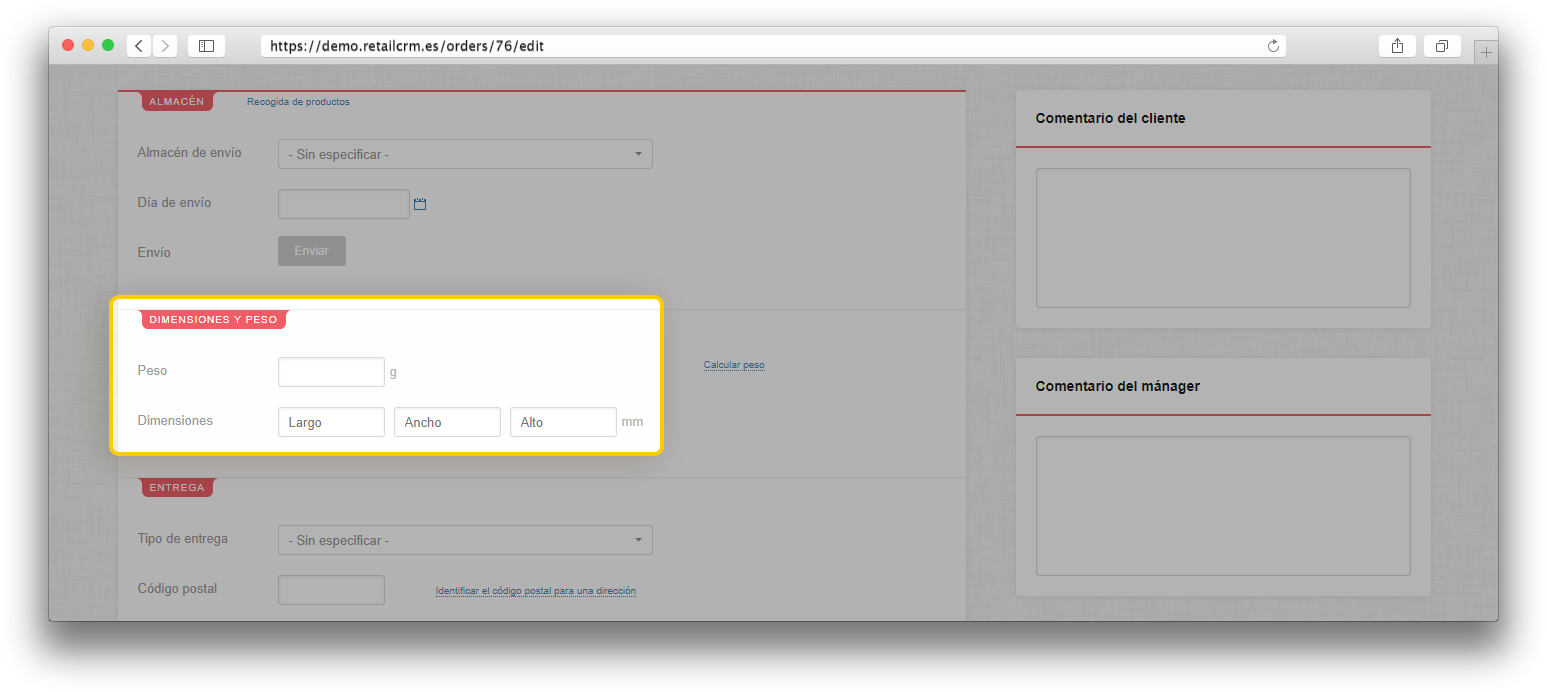Toggle the Safari sidebar button

[206, 46]
